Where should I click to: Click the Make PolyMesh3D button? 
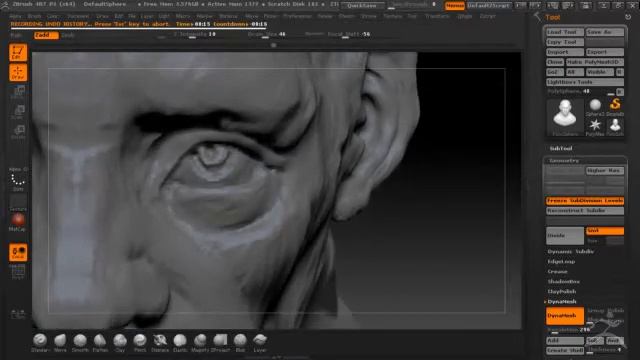click(595, 62)
